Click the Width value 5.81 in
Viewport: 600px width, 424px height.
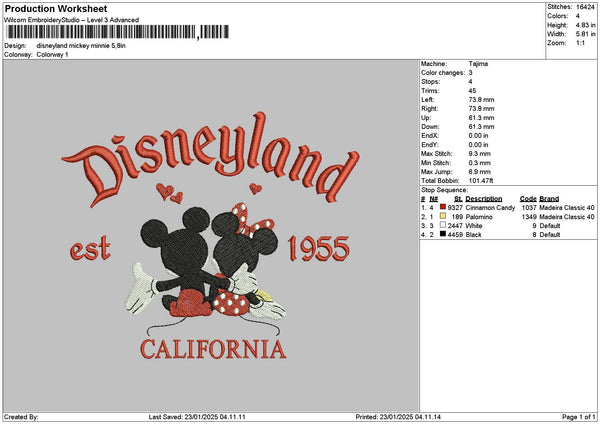[585, 34]
